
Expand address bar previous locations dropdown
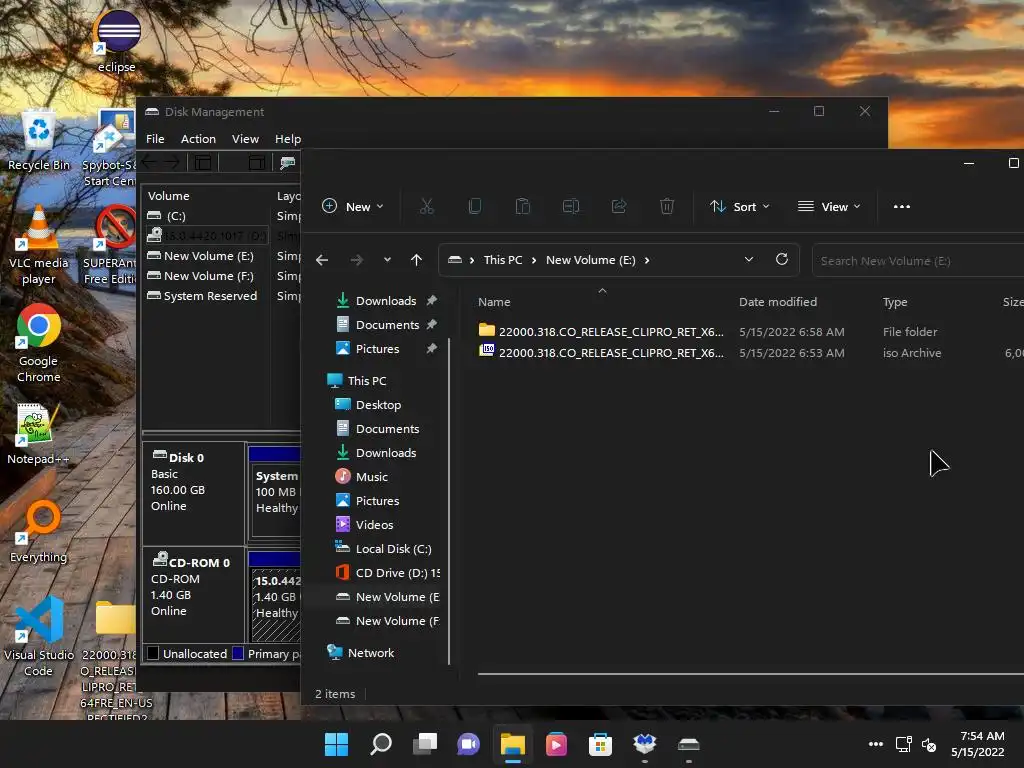point(749,259)
